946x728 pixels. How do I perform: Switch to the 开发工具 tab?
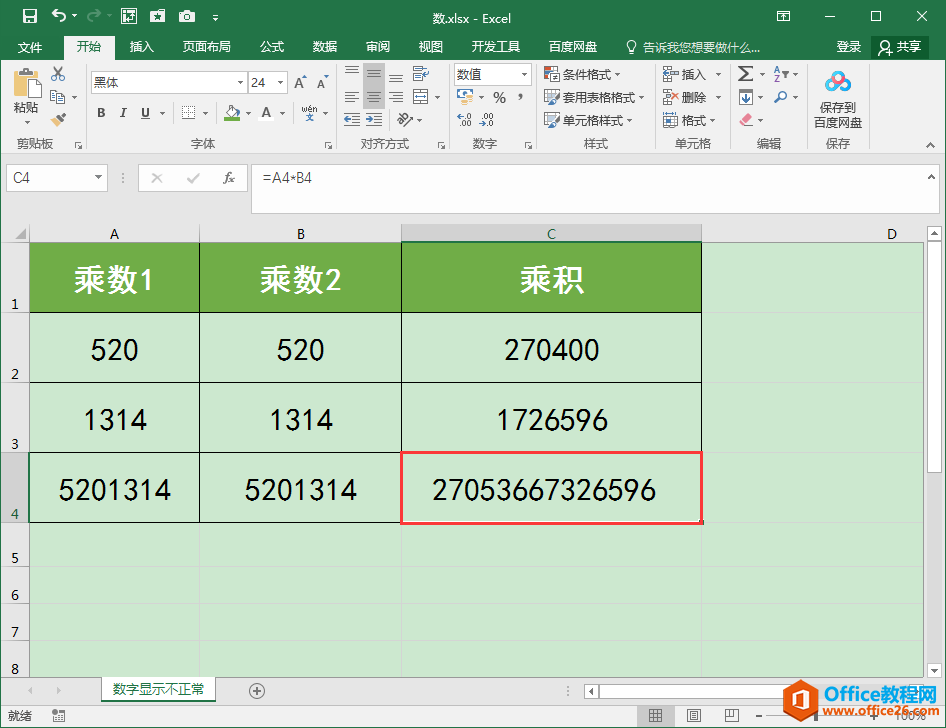(x=495, y=47)
